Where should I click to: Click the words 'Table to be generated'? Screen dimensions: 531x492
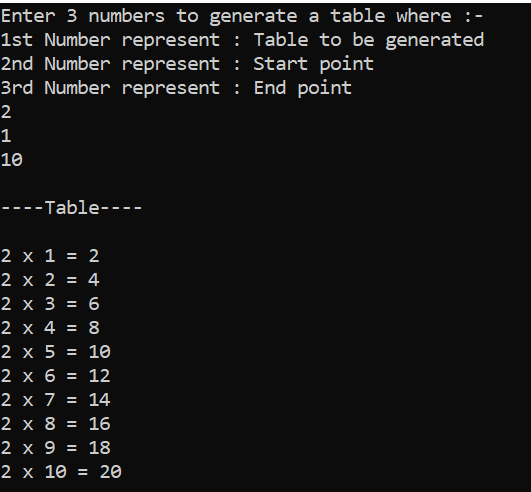[x=369, y=41]
